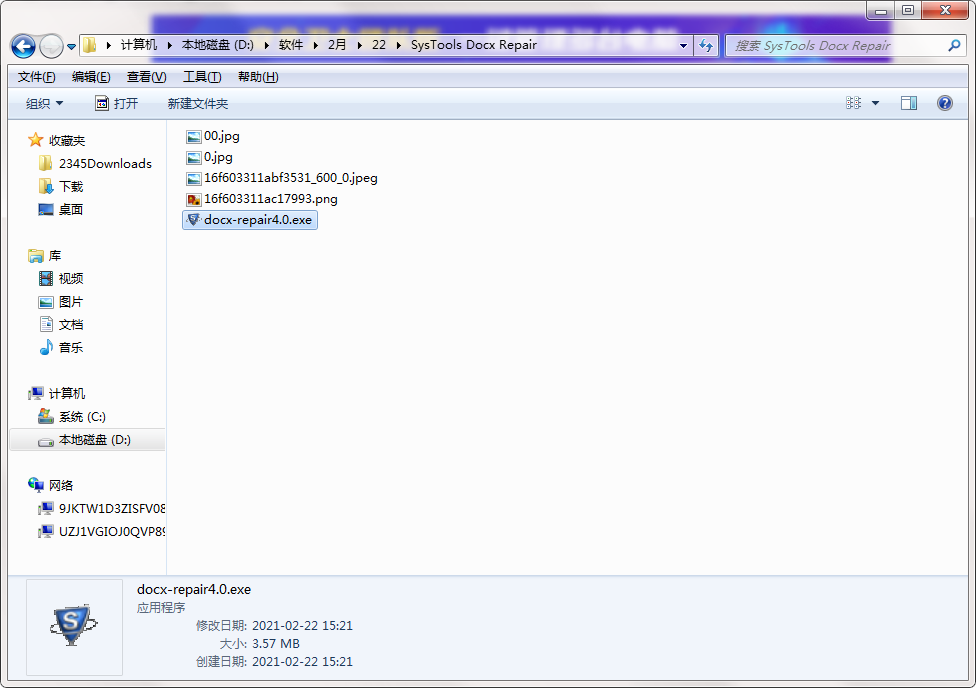Open the 帮助(H) menu

pyautogui.click(x=258, y=77)
